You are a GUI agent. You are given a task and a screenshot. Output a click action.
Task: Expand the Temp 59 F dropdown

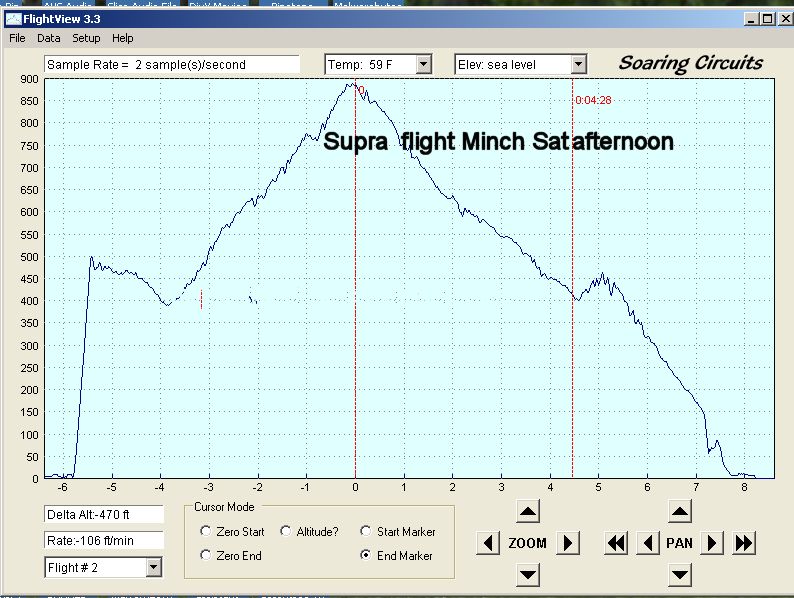coord(424,64)
